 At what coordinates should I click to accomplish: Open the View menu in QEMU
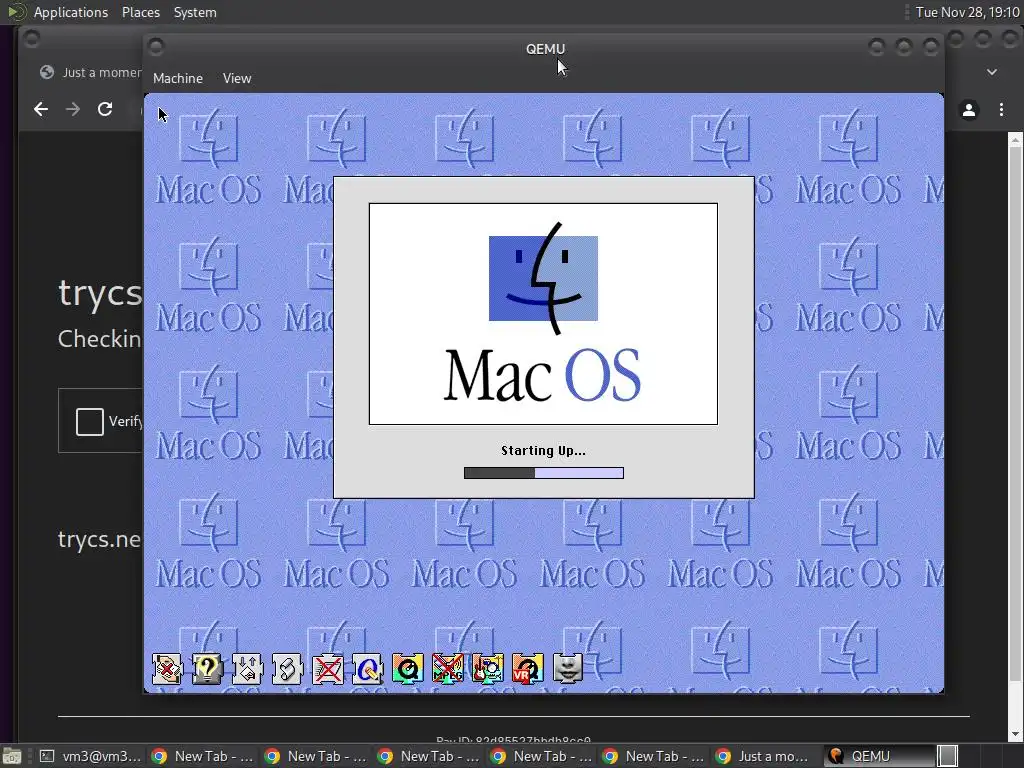237,78
